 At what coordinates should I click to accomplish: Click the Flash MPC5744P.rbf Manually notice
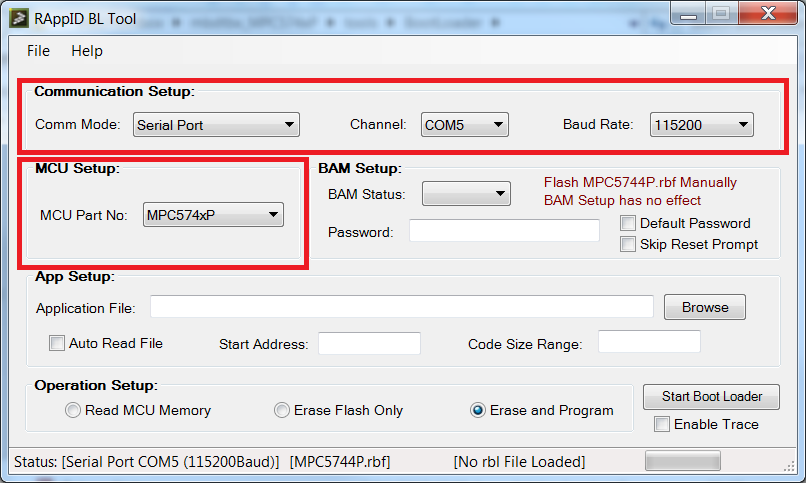640,182
